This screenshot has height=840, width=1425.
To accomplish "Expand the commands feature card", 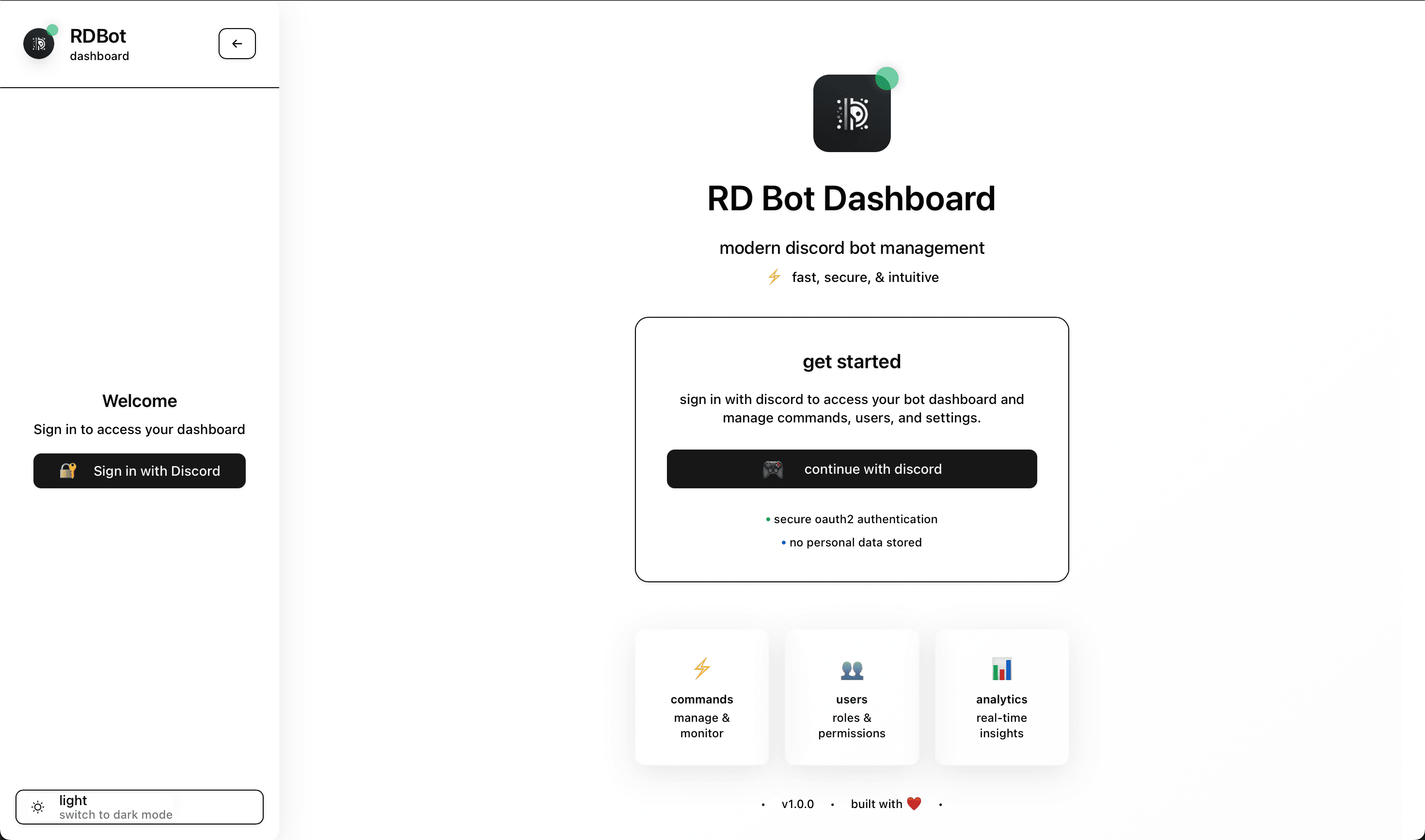I will point(702,697).
